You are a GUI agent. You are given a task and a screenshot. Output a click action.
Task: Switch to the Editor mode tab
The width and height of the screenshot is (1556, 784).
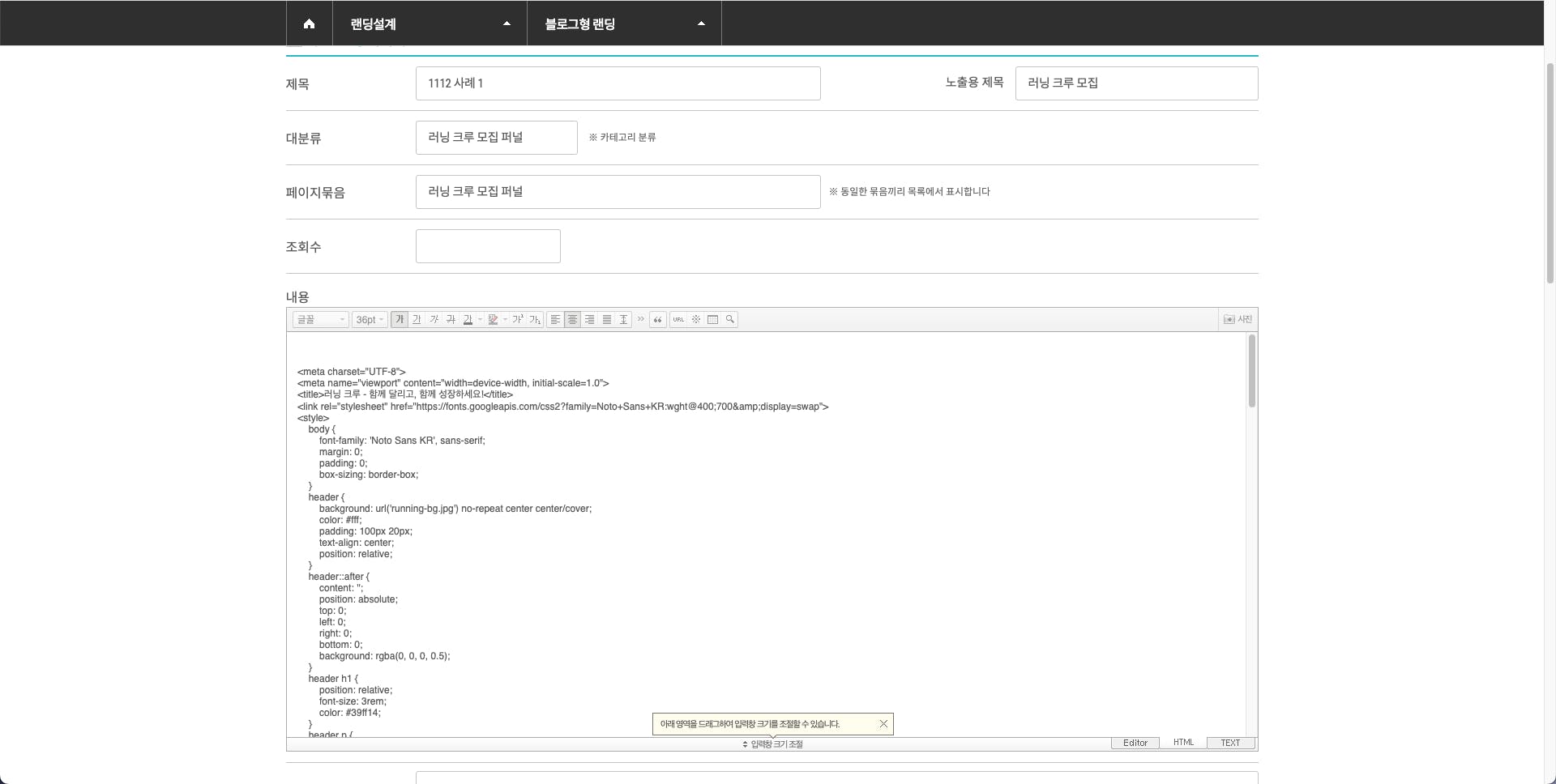[1135, 743]
